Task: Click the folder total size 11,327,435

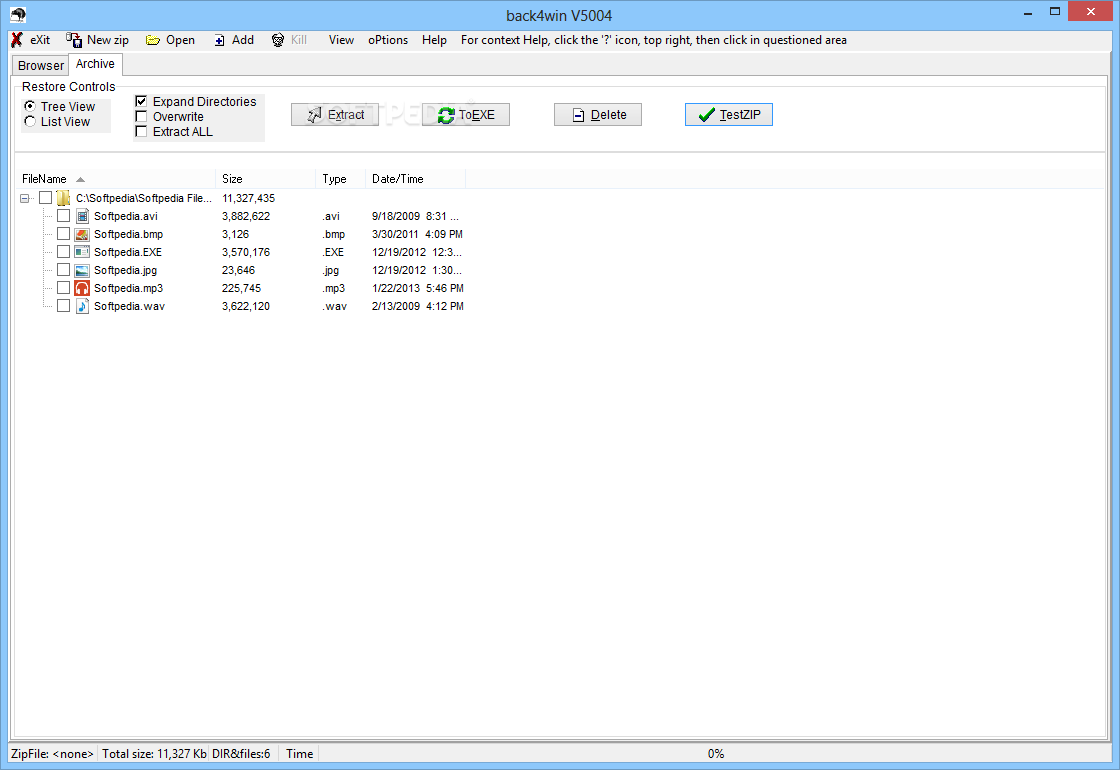Action: tap(249, 198)
